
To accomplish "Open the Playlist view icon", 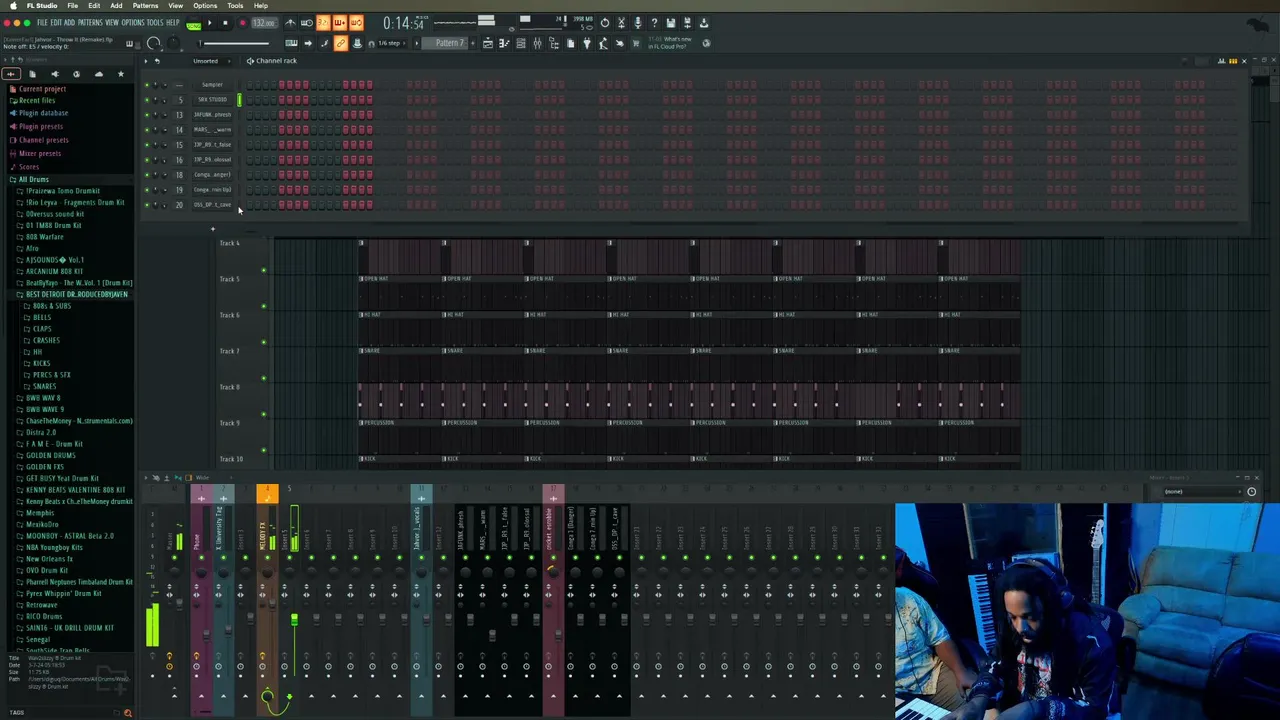I will 488,43.
